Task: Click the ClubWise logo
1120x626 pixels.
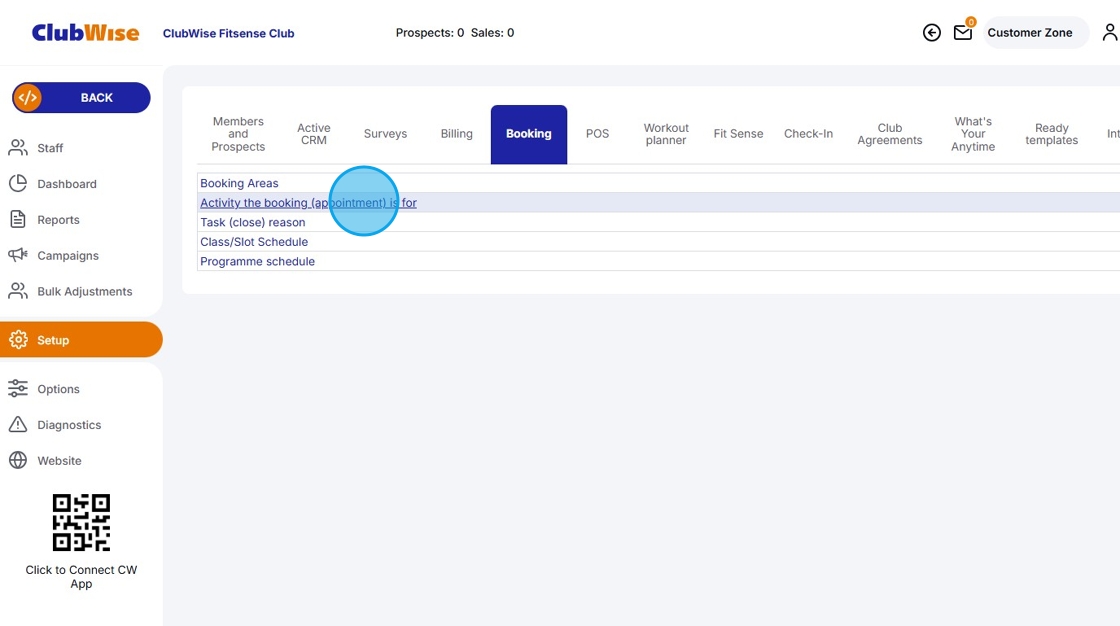Action: [85, 33]
